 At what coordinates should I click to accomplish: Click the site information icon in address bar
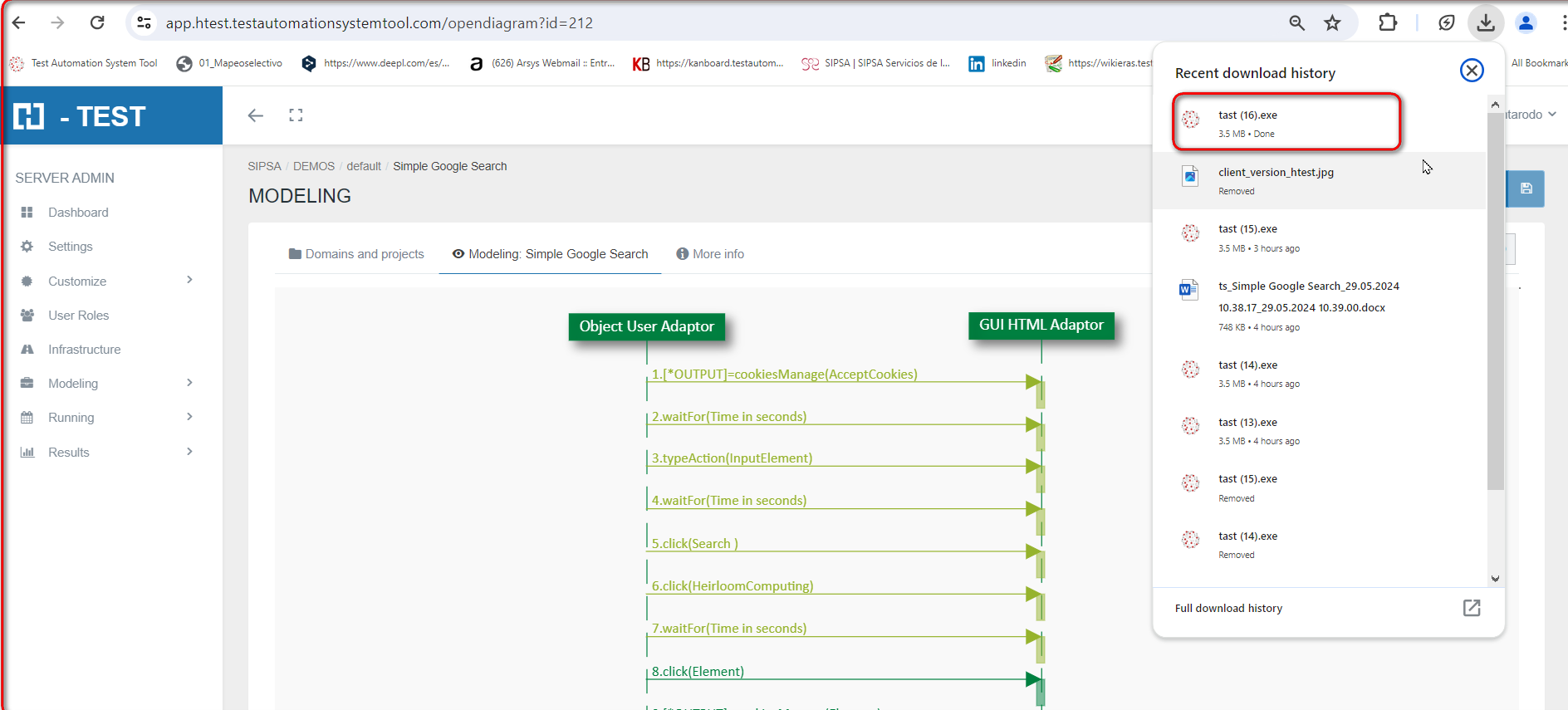(145, 22)
